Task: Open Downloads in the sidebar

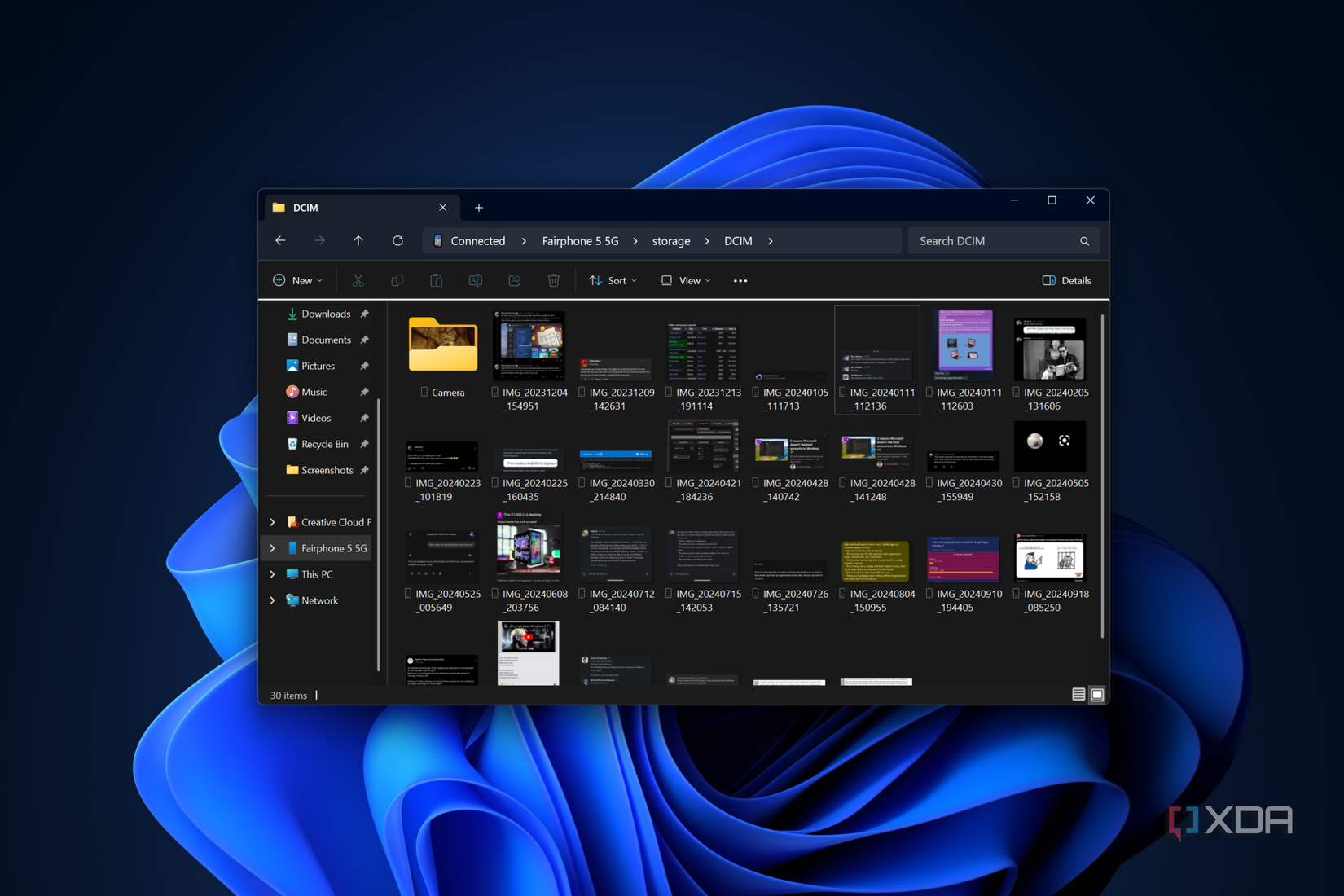Action: click(326, 314)
